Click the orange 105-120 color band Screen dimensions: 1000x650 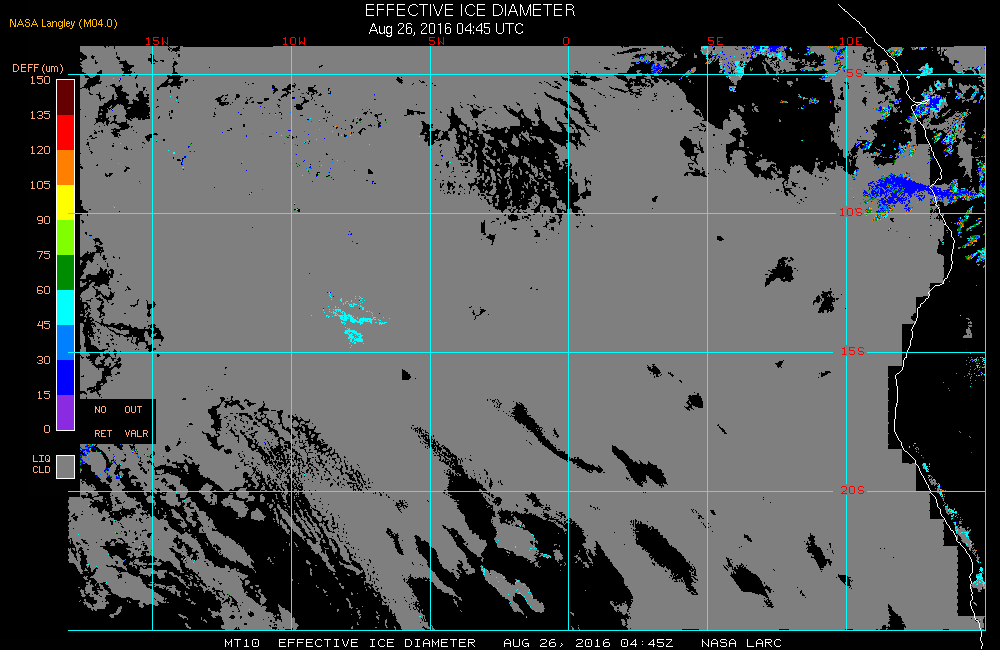(66, 168)
